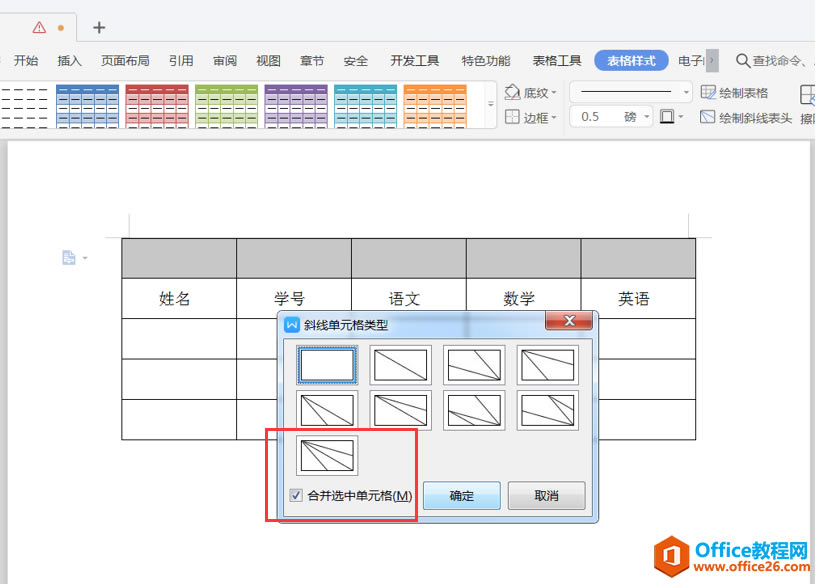The image size is (817, 584).
Task: Select the 表格样式 tab
Action: point(631,60)
